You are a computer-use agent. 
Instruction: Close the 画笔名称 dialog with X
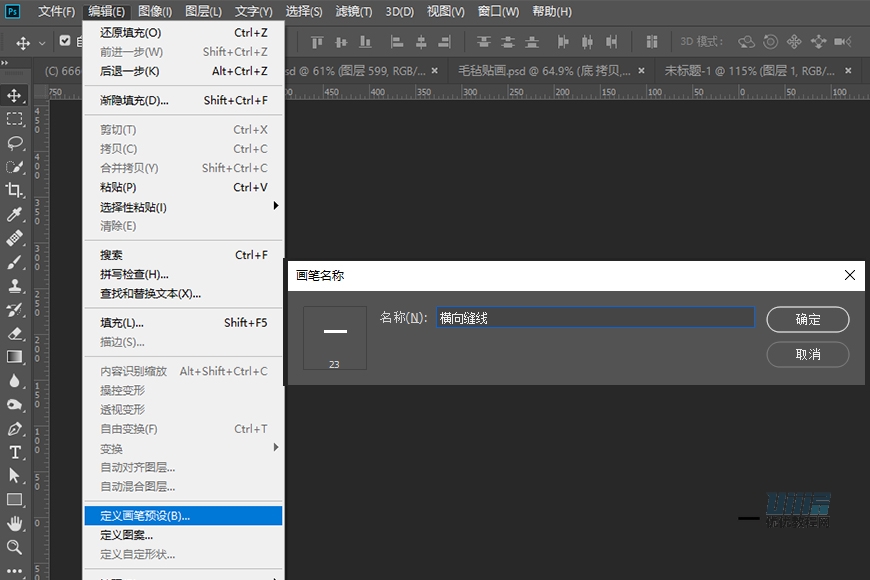[849, 275]
